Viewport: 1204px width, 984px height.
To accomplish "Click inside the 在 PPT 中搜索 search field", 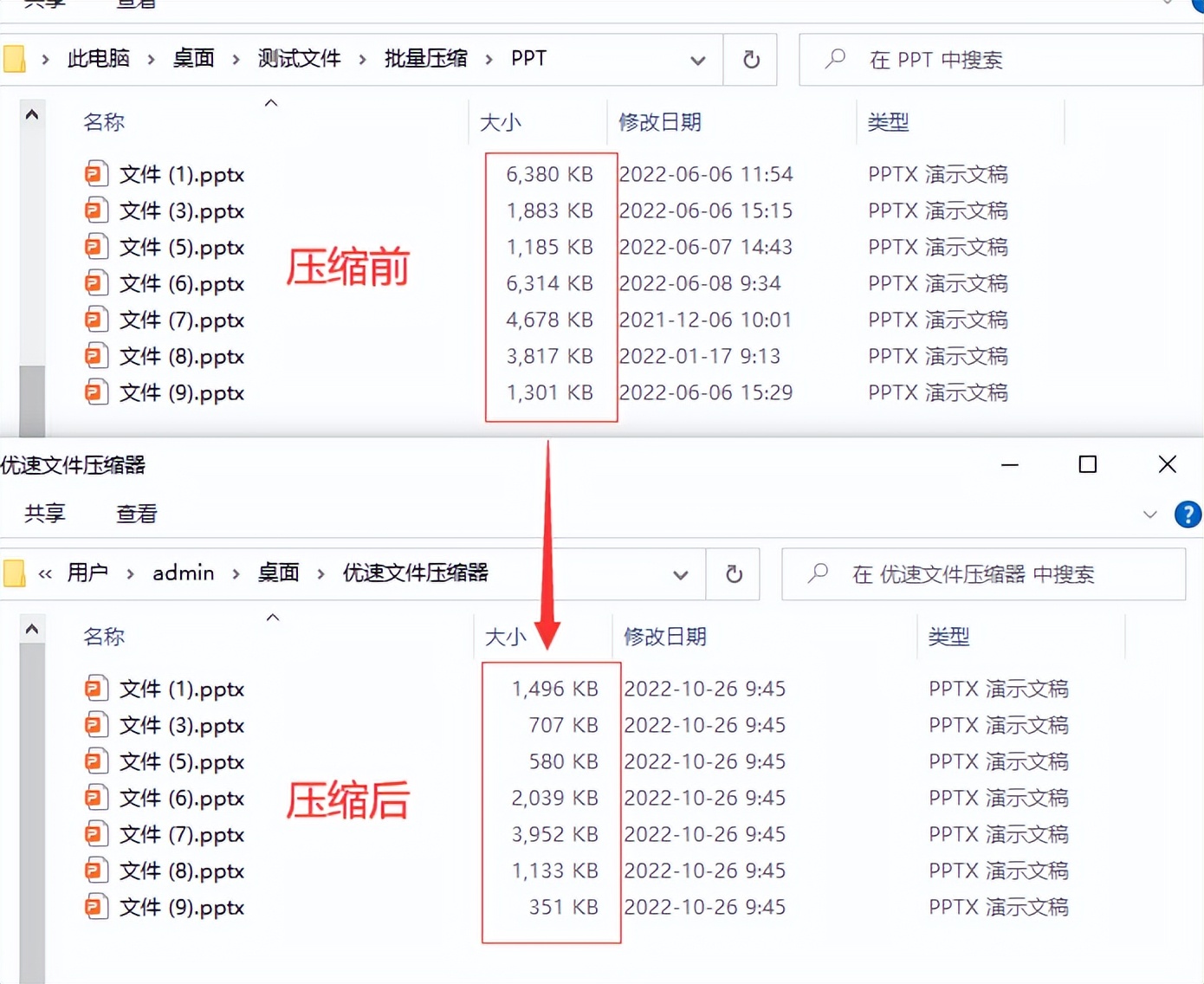I will 935,59.
